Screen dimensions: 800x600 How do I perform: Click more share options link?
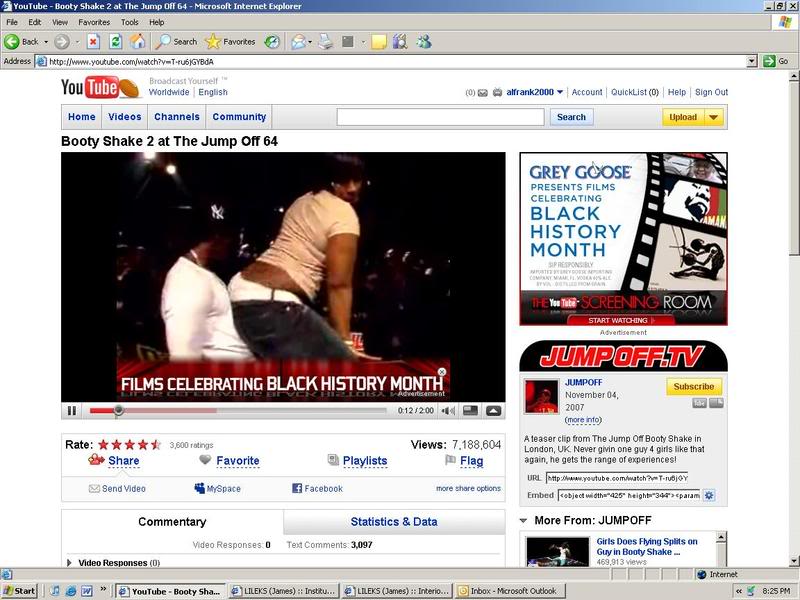[468, 488]
